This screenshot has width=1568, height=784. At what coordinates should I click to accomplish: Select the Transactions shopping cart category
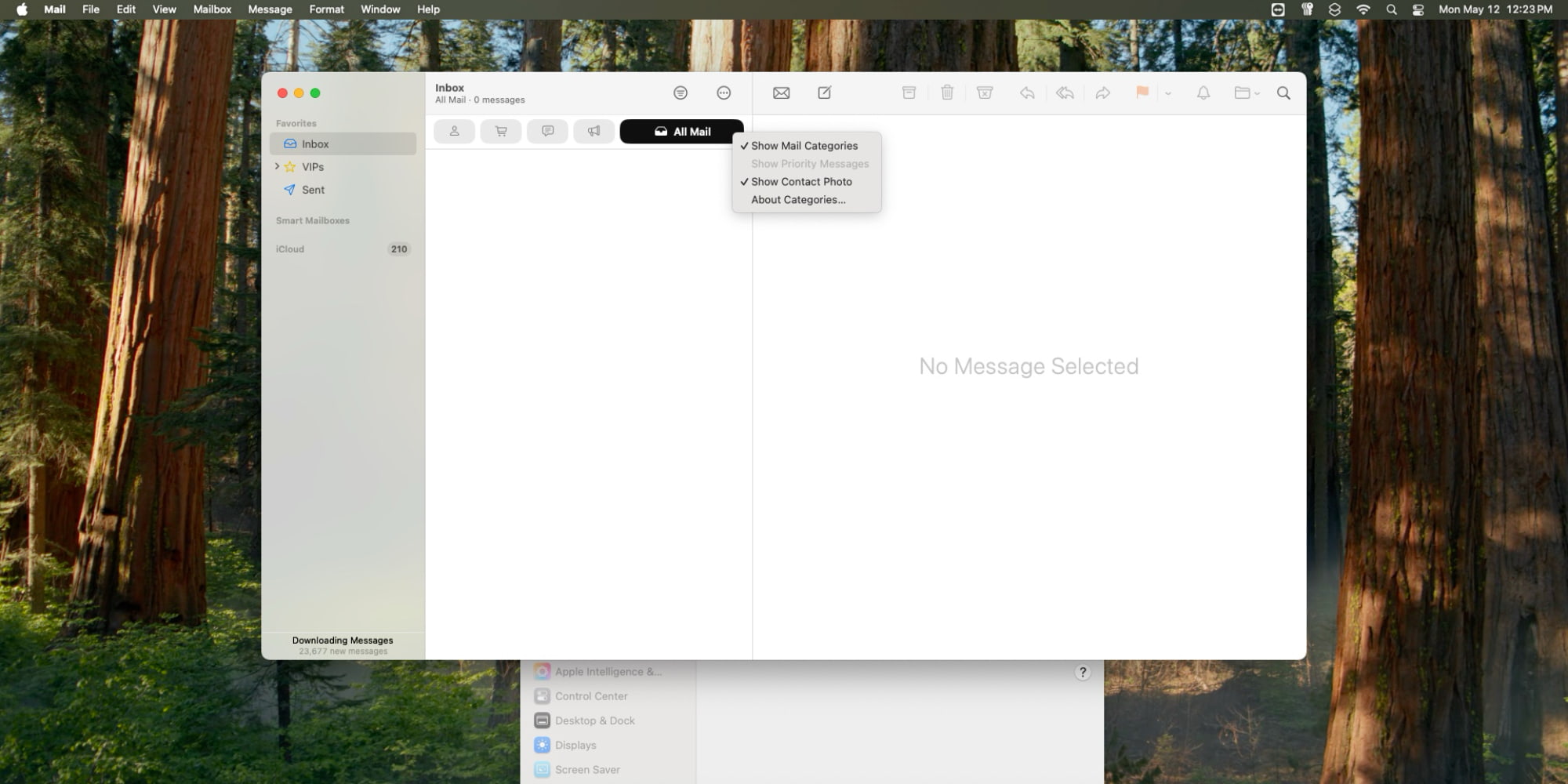501,131
